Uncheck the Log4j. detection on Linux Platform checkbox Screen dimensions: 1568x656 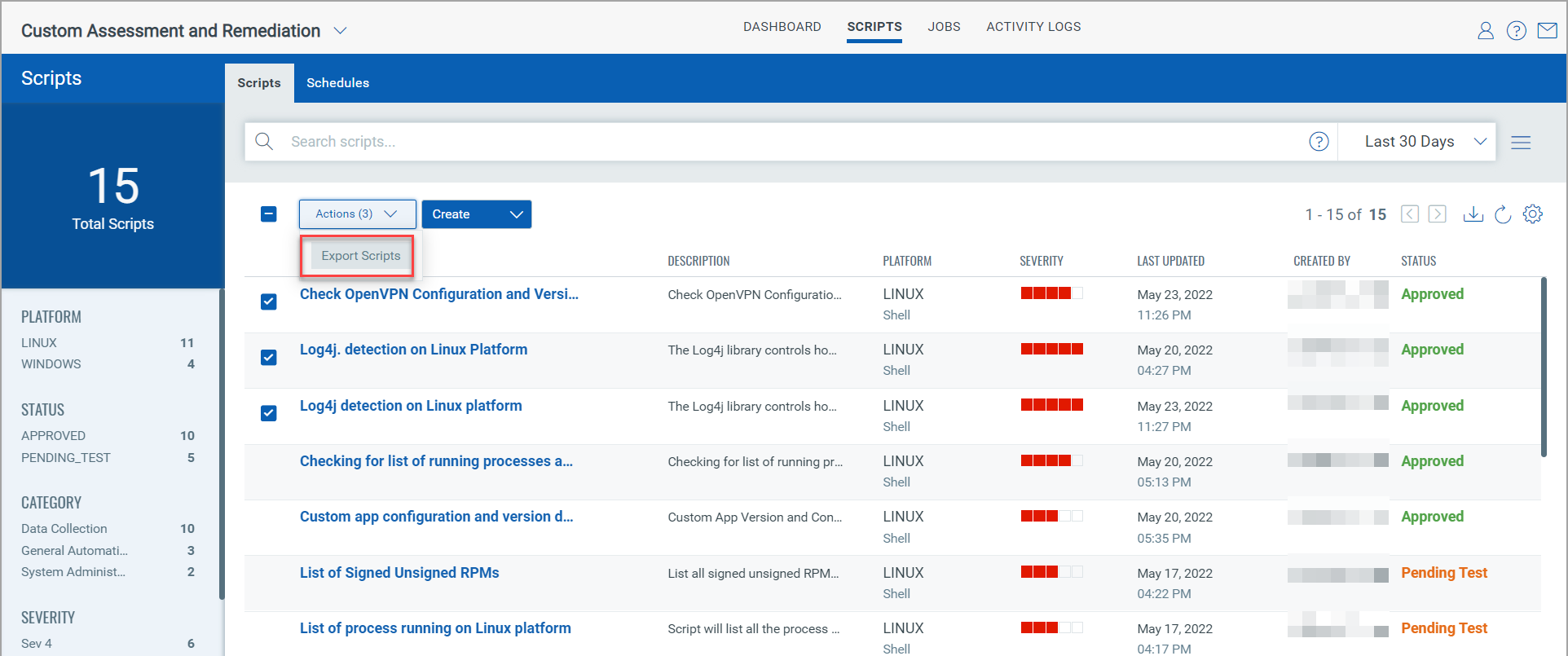269,358
